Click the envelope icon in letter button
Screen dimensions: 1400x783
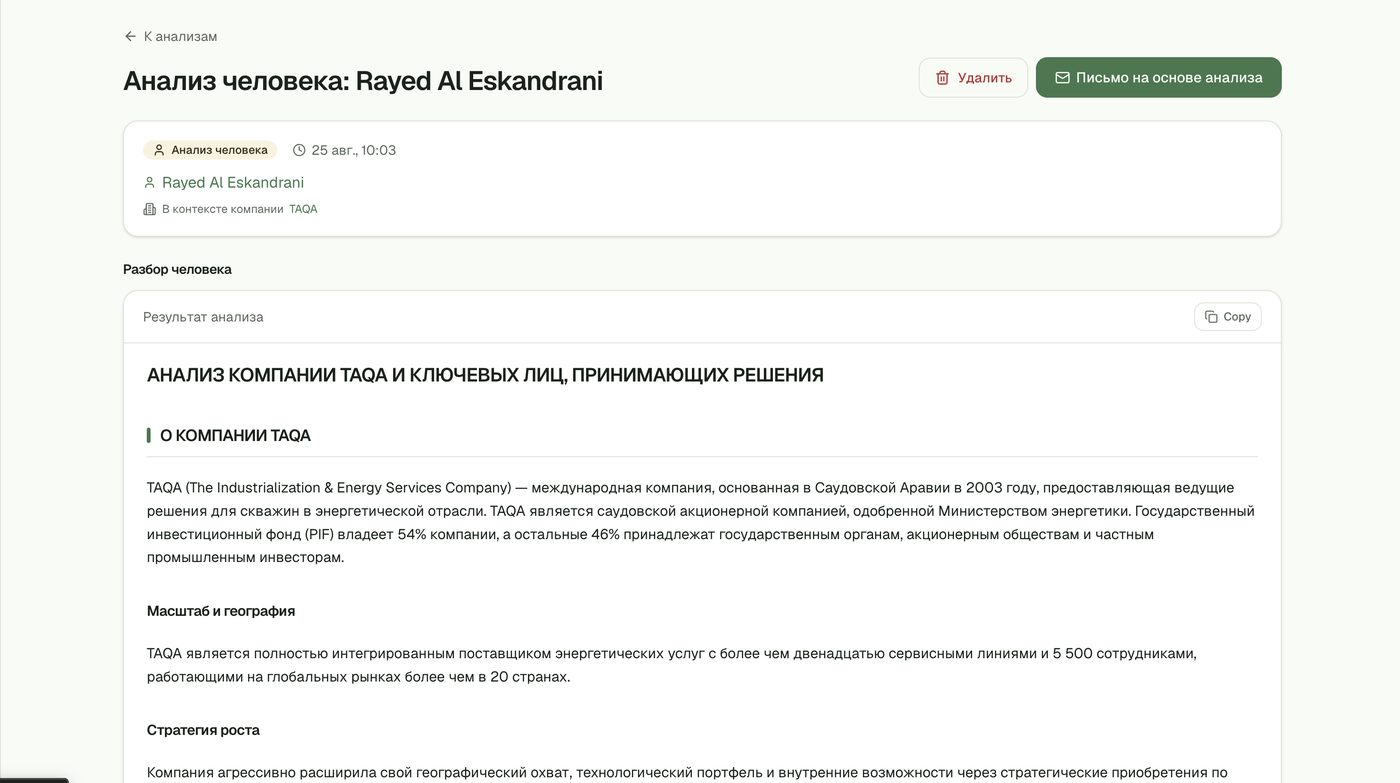tap(1062, 78)
